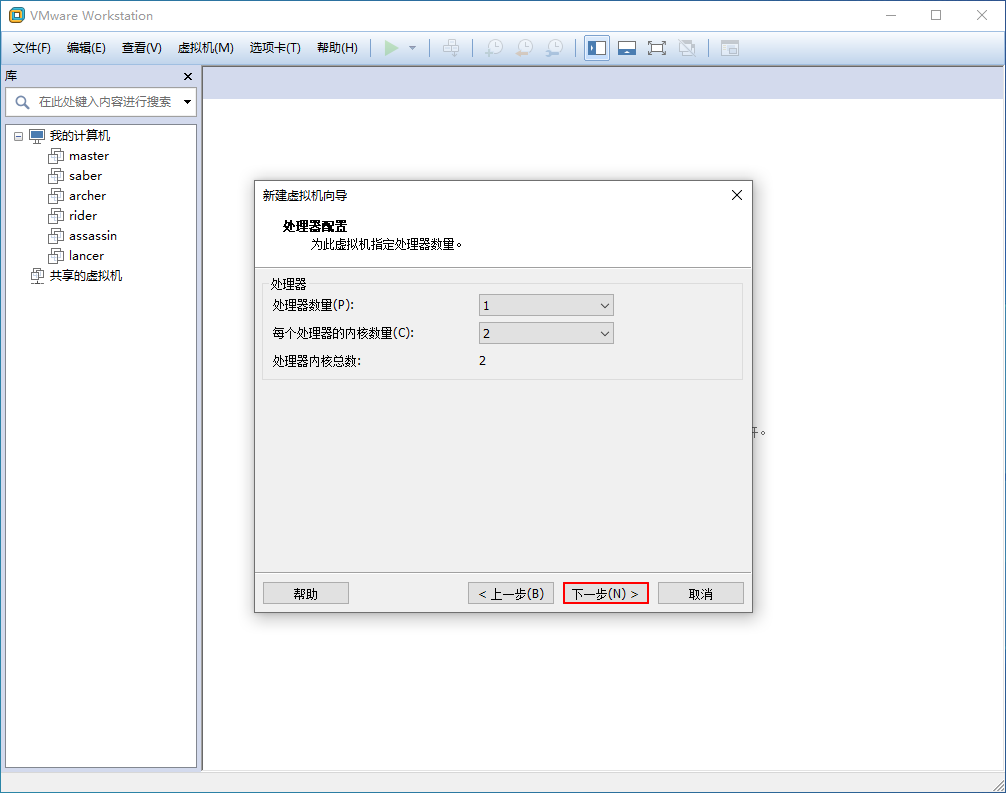Open the 处理器数量 dropdown
Viewport: 1006px width, 793px height.
pos(546,305)
